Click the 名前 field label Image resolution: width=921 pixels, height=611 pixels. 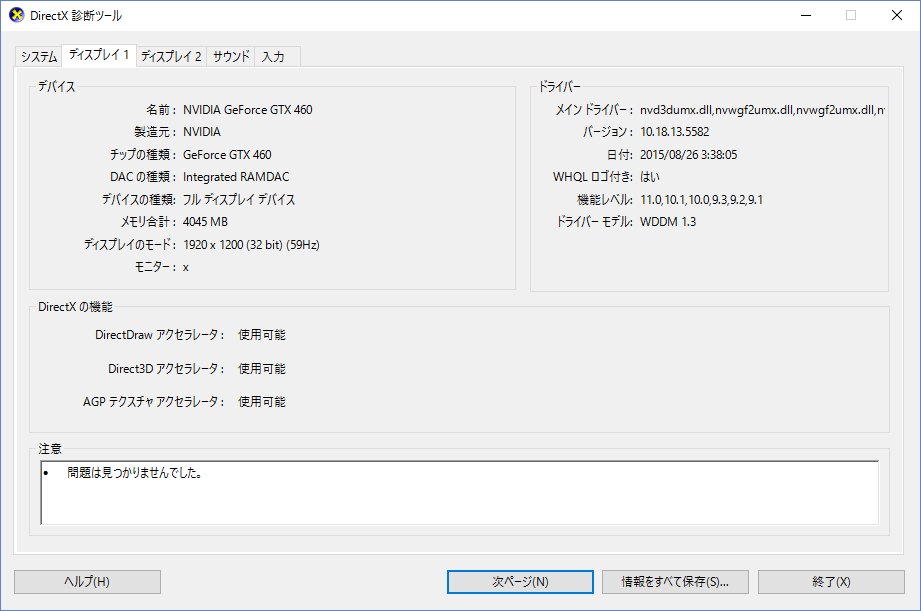[161, 110]
